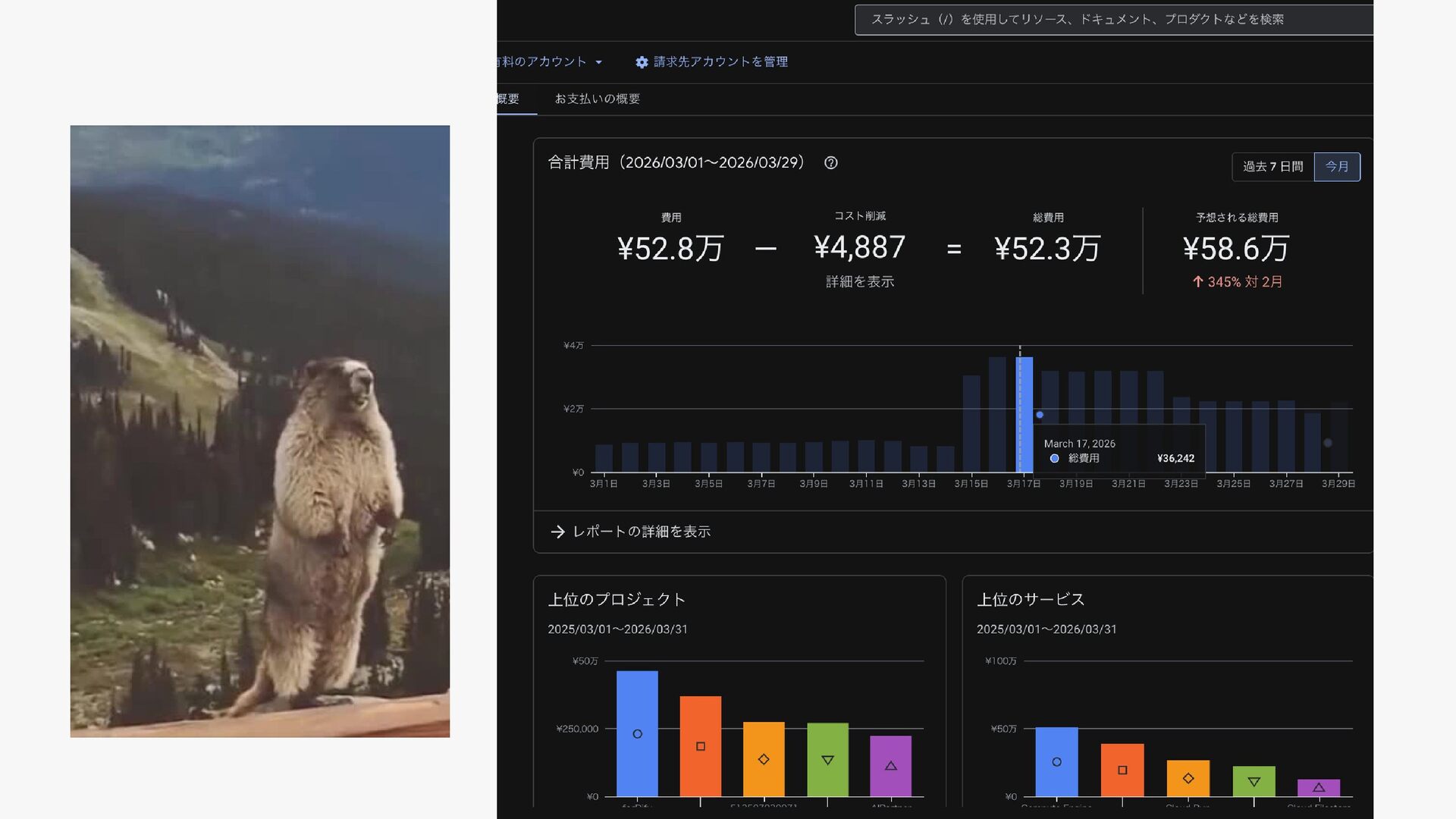Viewport: 1456px width, 819px height.
Task: Click the circle marker on the blue project bar
Action: point(637,734)
